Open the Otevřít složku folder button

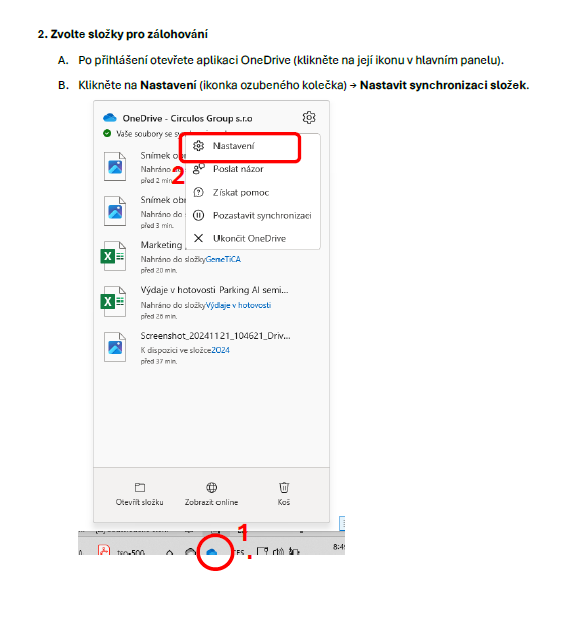[139, 494]
